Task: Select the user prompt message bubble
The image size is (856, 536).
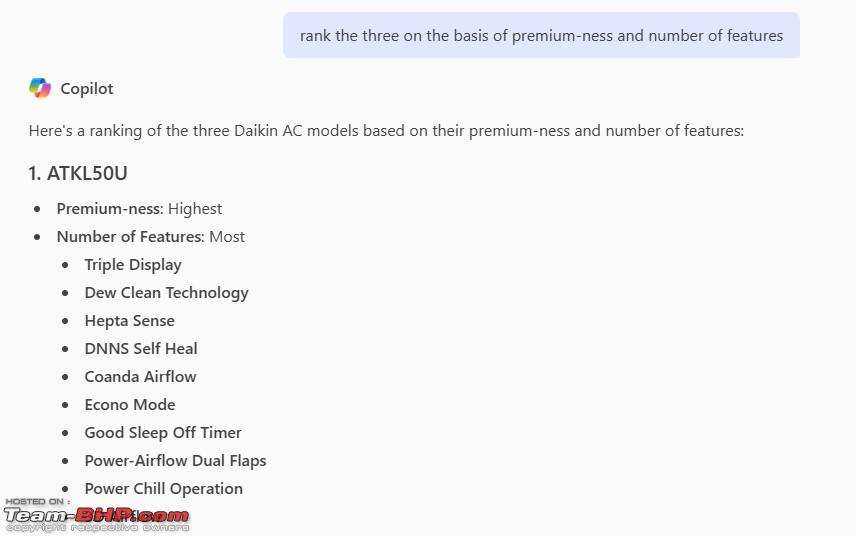Action: click(x=541, y=35)
